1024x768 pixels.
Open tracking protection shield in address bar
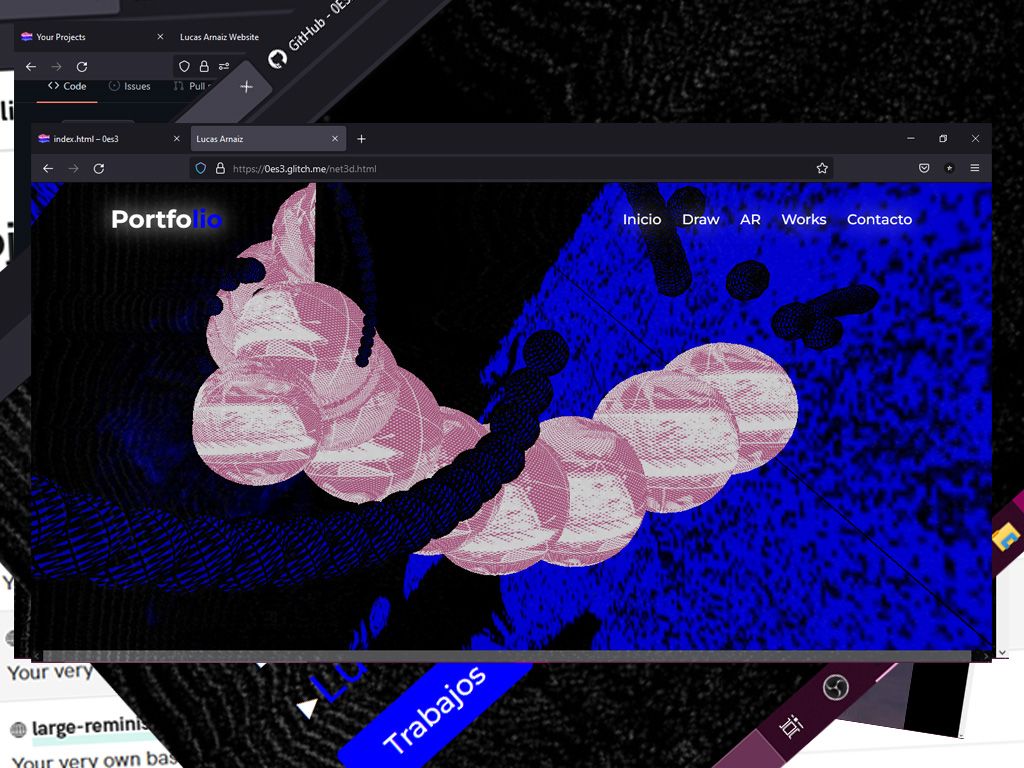tap(200, 168)
